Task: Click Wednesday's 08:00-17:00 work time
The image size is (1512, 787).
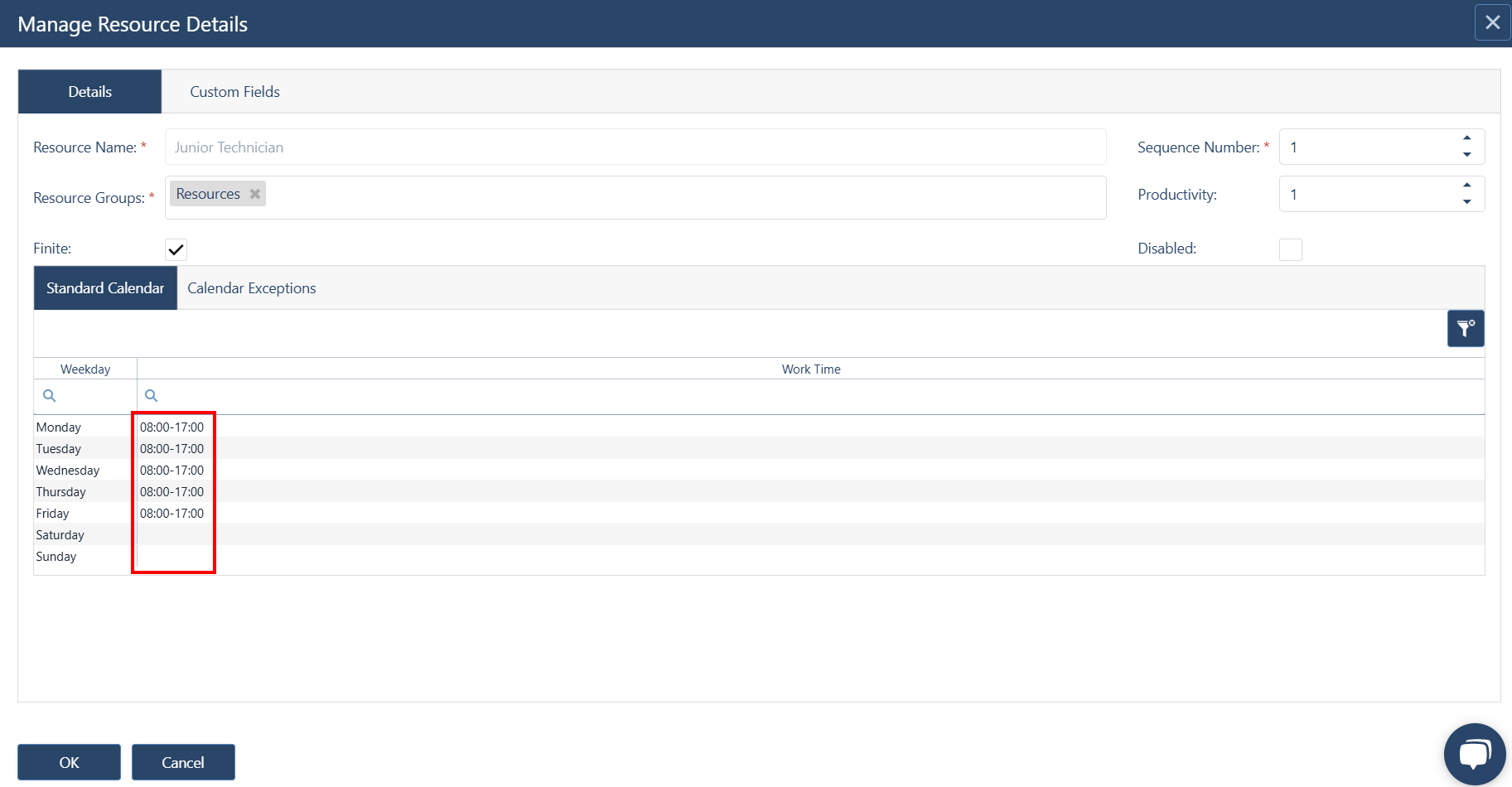Action: (x=171, y=471)
